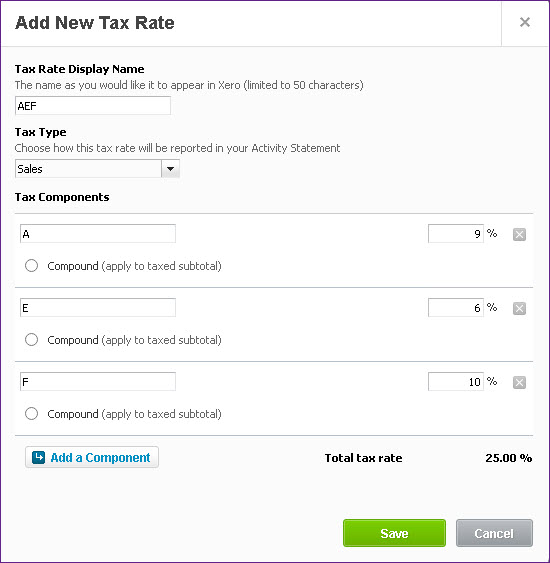The image size is (550, 563).
Task: Click the Add a Component button label
Action: pyautogui.click(x=100, y=458)
